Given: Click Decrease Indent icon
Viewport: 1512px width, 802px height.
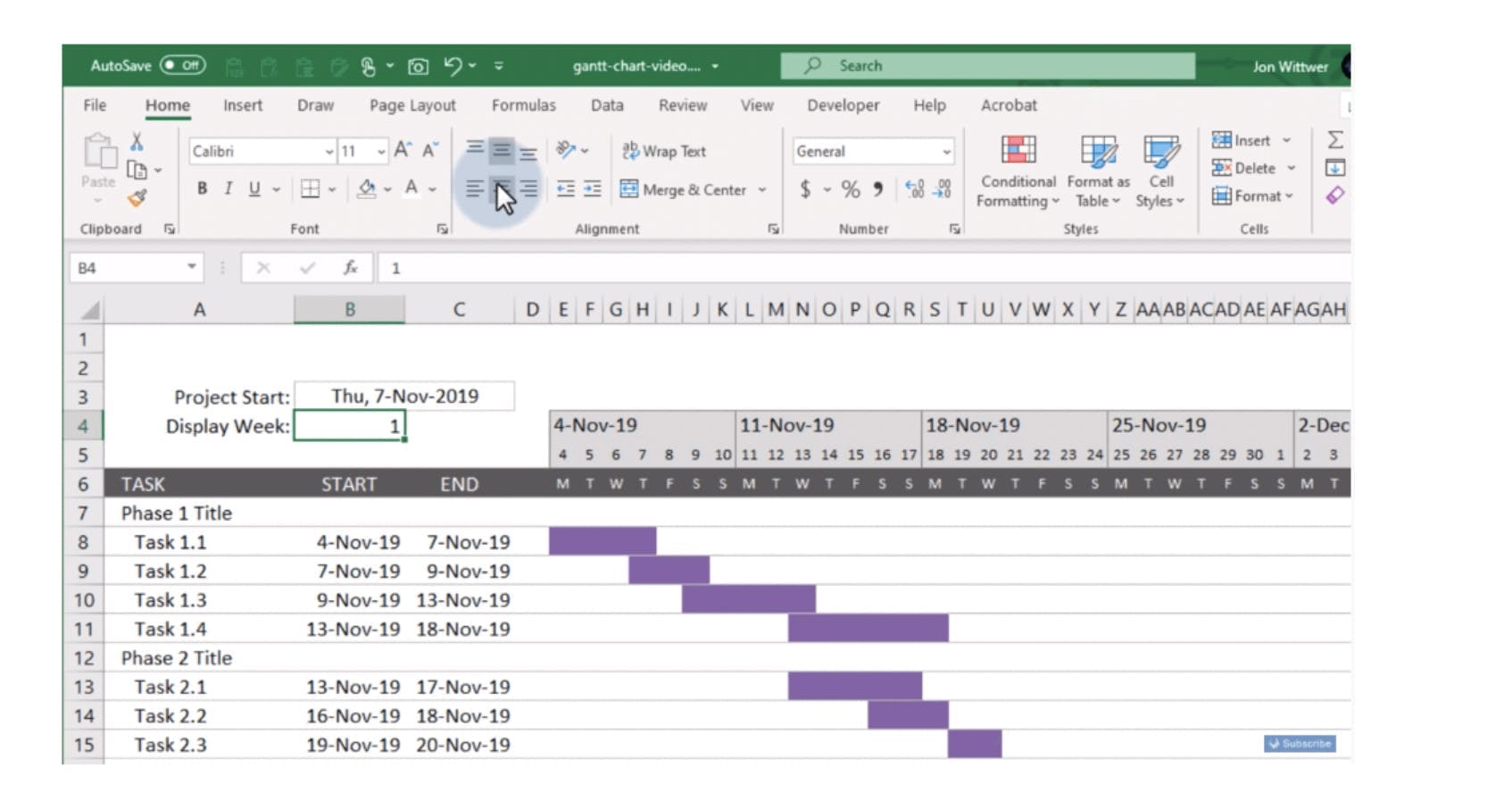Looking at the screenshot, I should 566,188.
